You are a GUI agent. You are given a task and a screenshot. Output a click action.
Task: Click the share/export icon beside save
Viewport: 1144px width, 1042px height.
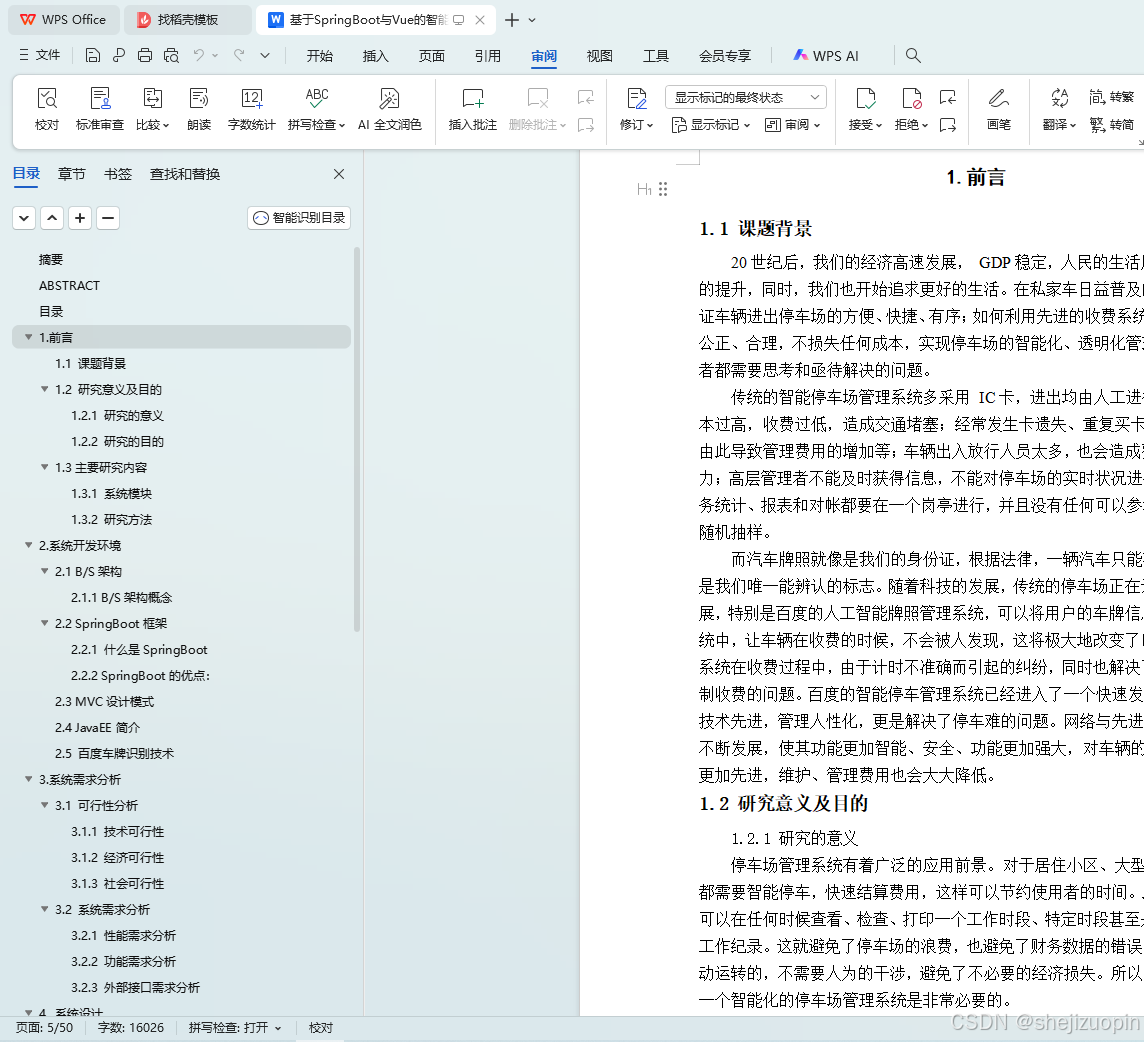pyautogui.click(x=119, y=55)
